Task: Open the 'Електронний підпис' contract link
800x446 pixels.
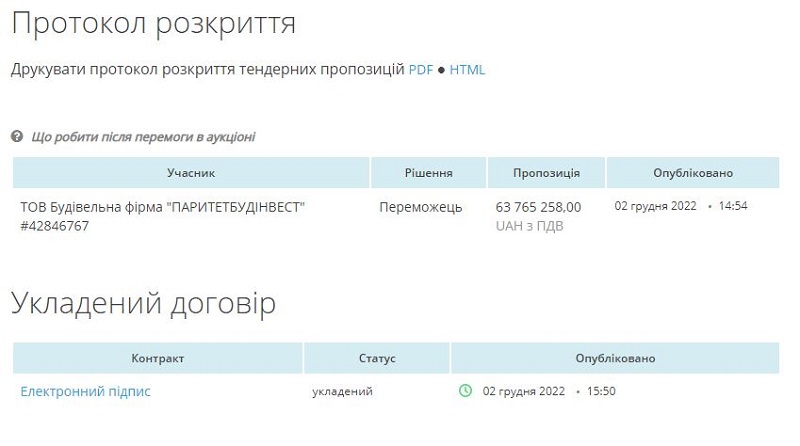Action: pyautogui.click(x=85, y=391)
